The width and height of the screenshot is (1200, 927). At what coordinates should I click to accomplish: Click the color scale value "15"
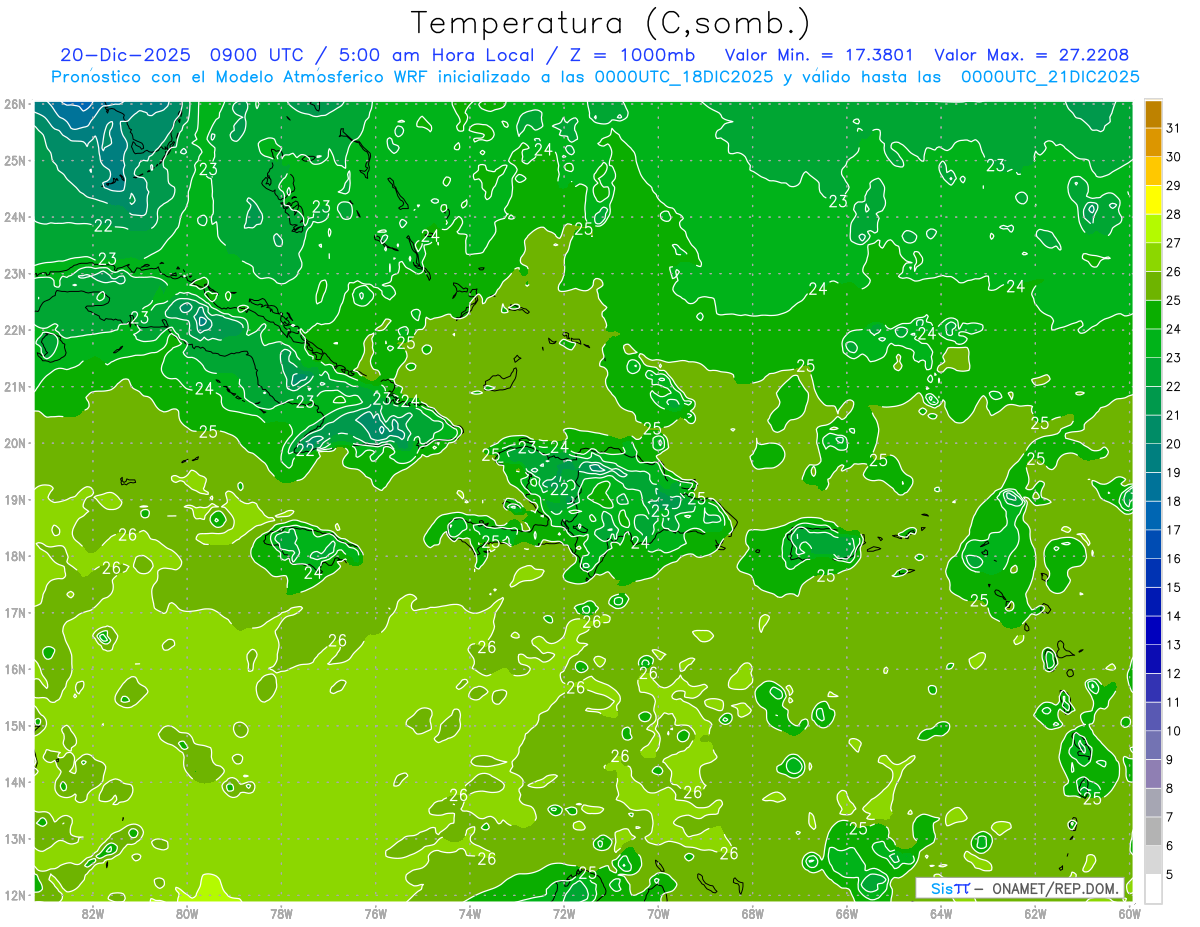click(1173, 587)
